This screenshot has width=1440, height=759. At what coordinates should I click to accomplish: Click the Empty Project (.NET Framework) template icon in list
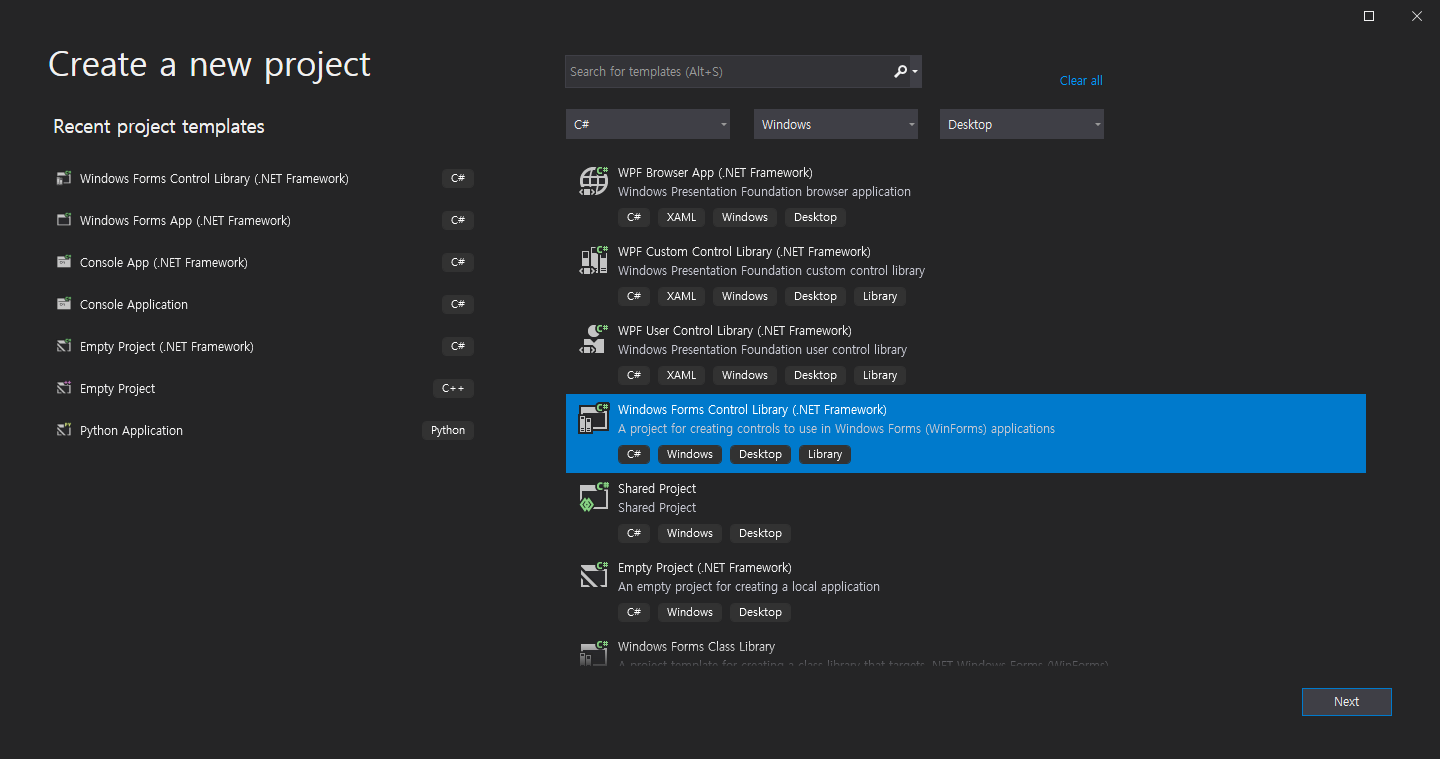pyautogui.click(x=594, y=576)
